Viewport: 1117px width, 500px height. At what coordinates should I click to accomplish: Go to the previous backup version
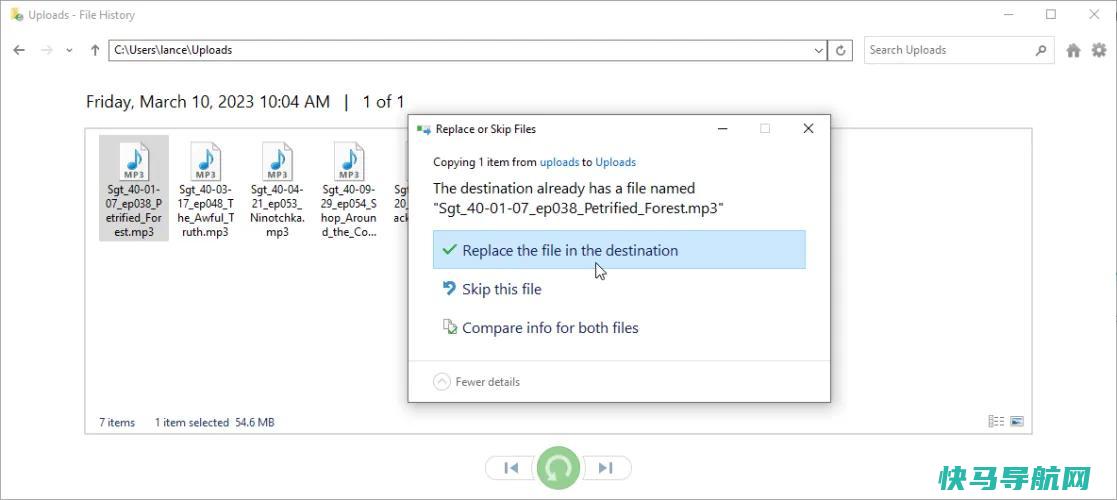tap(511, 468)
